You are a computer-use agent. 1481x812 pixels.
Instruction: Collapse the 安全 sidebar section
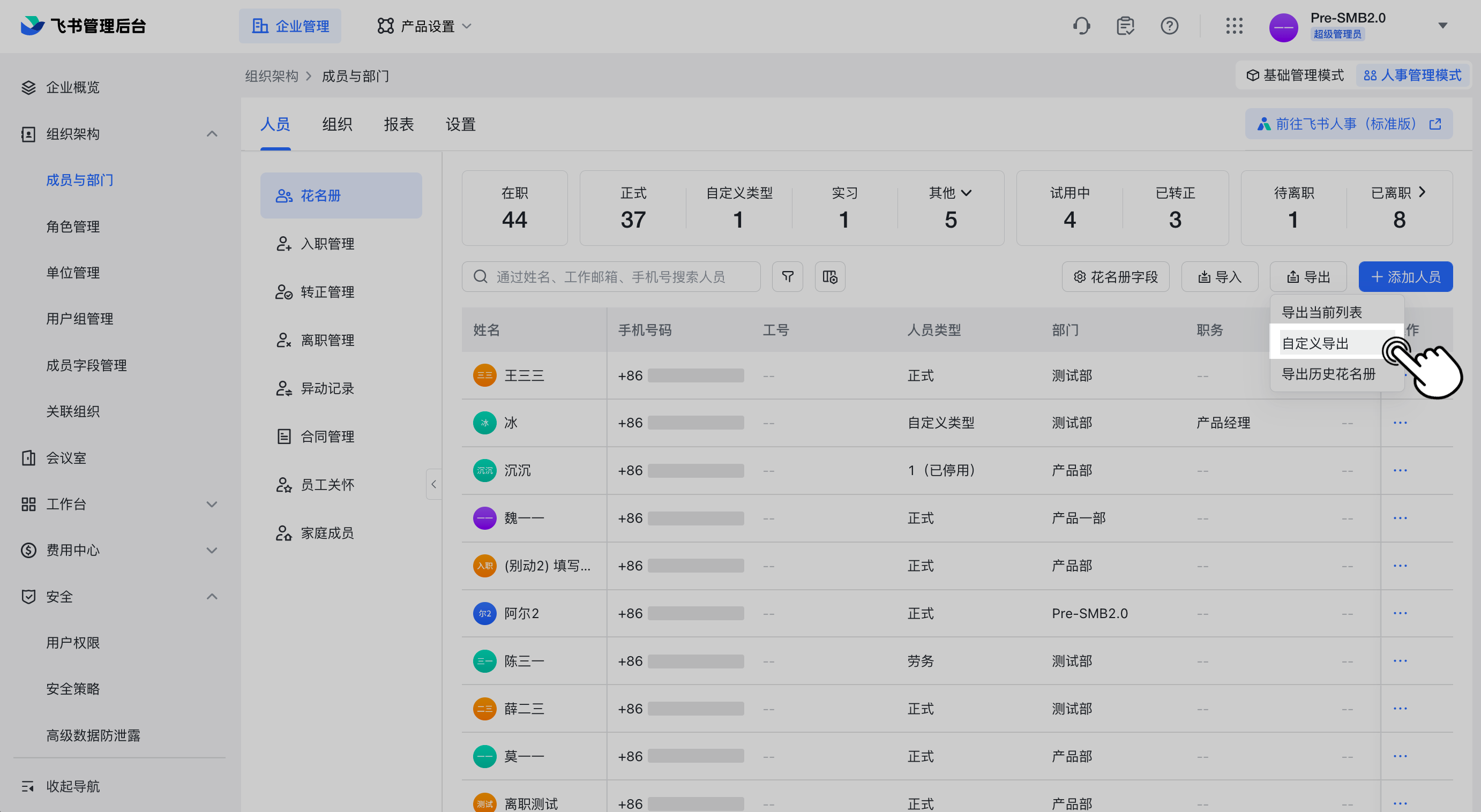[x=212, y=597]
